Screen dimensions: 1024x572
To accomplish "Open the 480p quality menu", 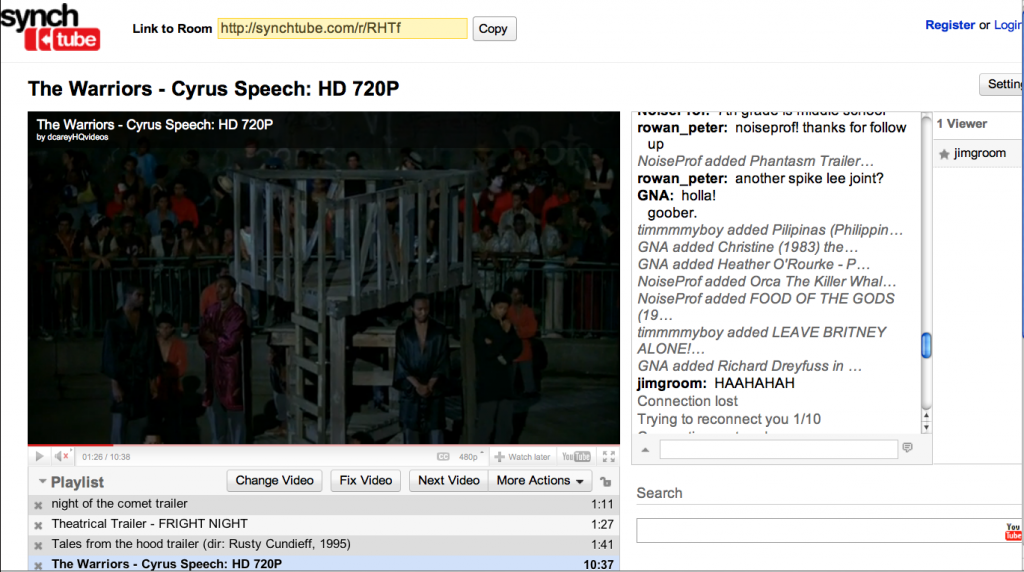I will point(470,456).
